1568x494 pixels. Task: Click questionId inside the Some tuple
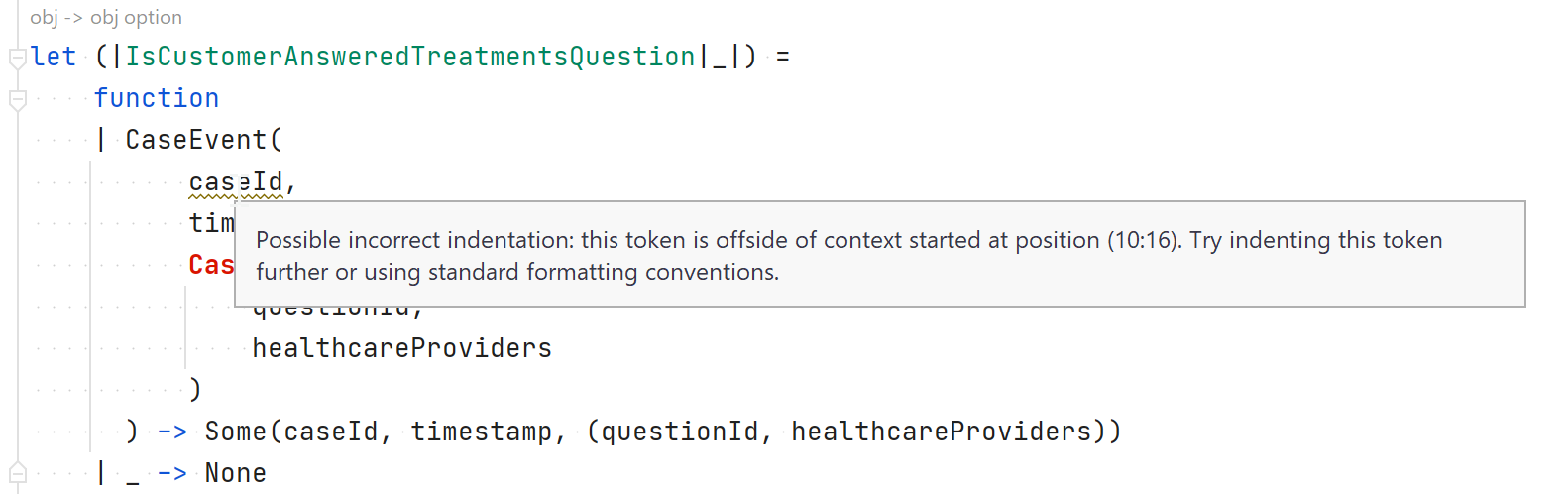[x=680, y=432]
